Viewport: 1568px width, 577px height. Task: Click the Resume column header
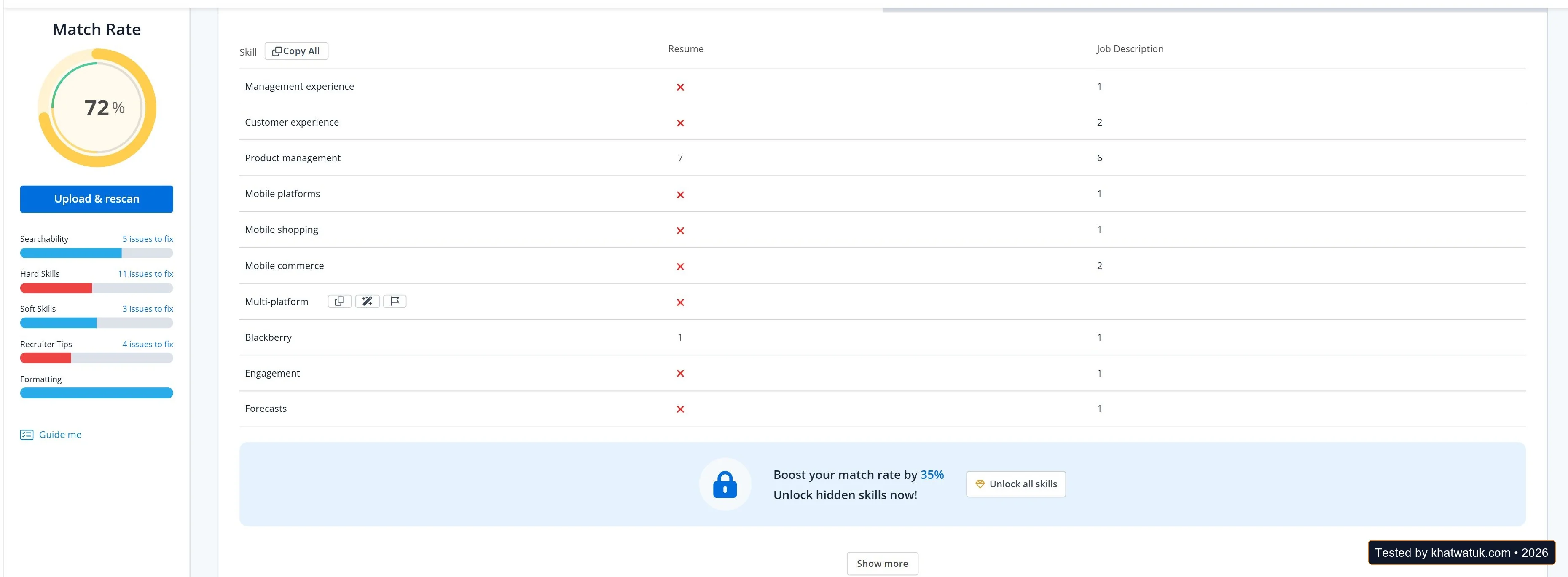[x=685, y=48]
